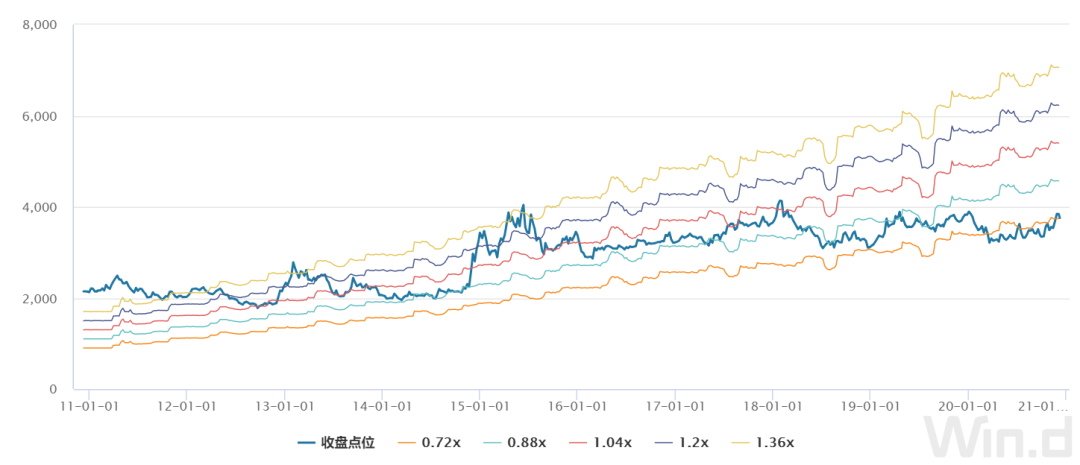Select the 11-01-01 x-axis date label
This screenshot has width=1080, height=465.
89,407
